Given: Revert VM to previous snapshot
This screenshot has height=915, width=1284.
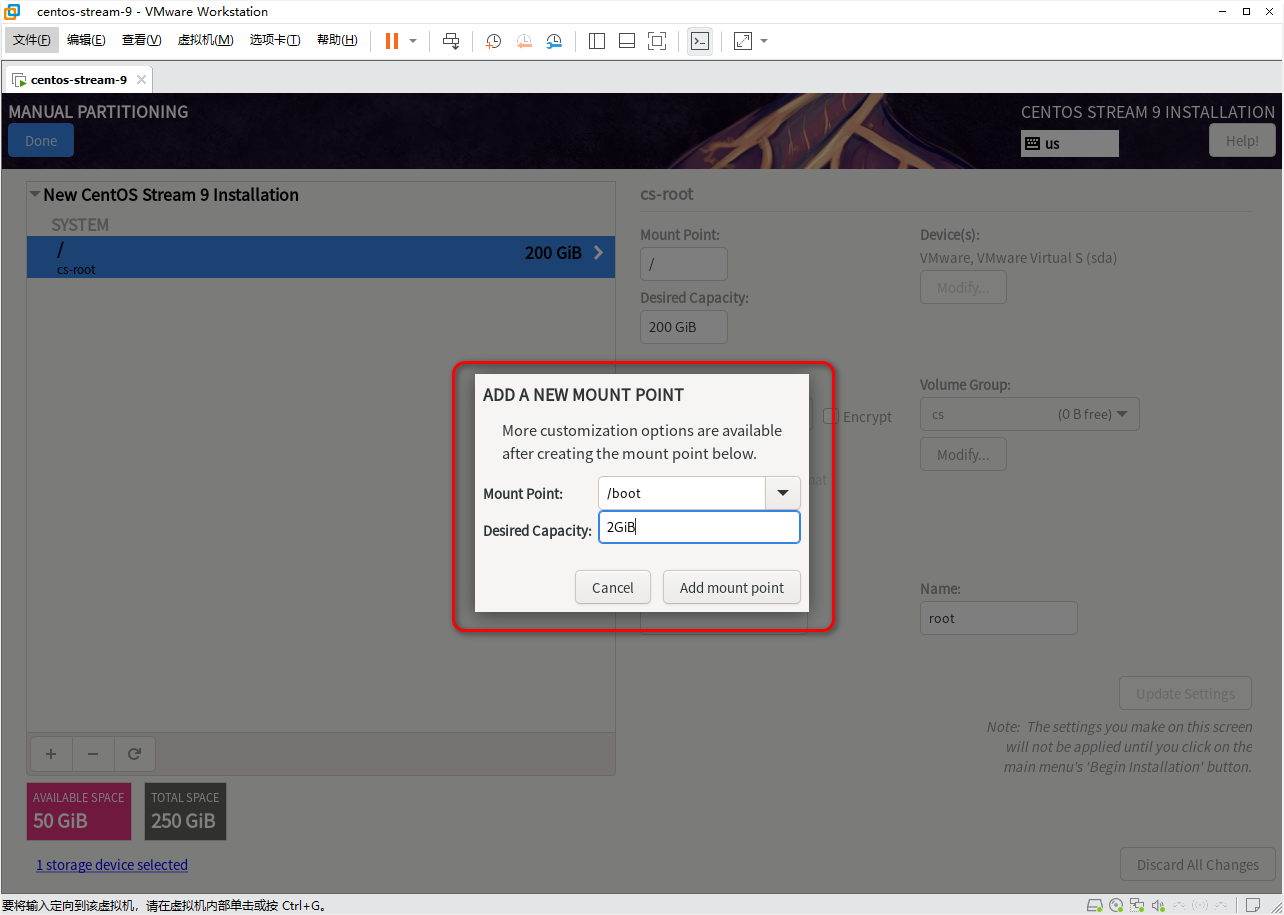Looking at the screenshot, I should click(x=524, y=41).
